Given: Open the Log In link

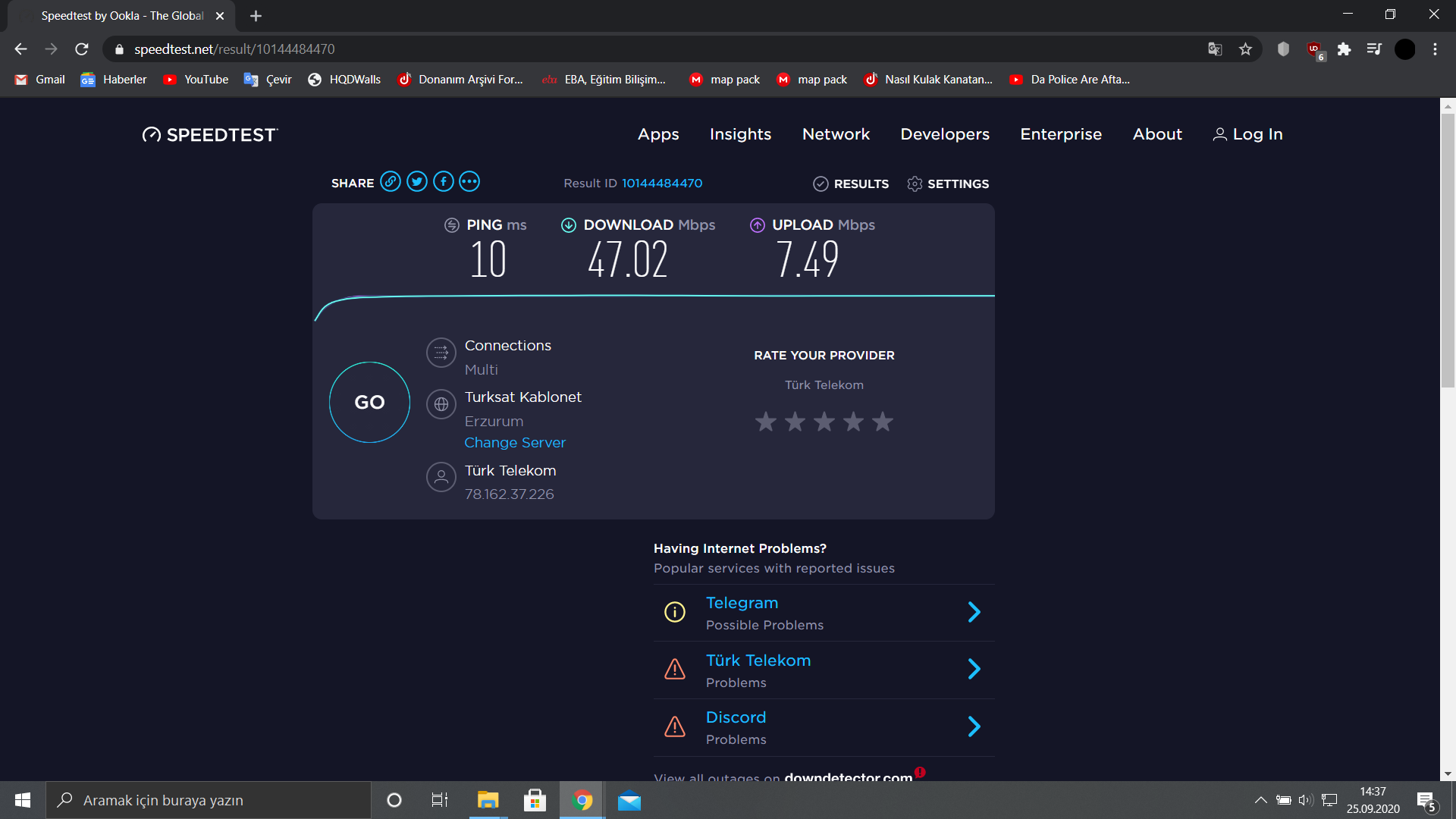Looking at the screenshot, I should [1247, 134].
